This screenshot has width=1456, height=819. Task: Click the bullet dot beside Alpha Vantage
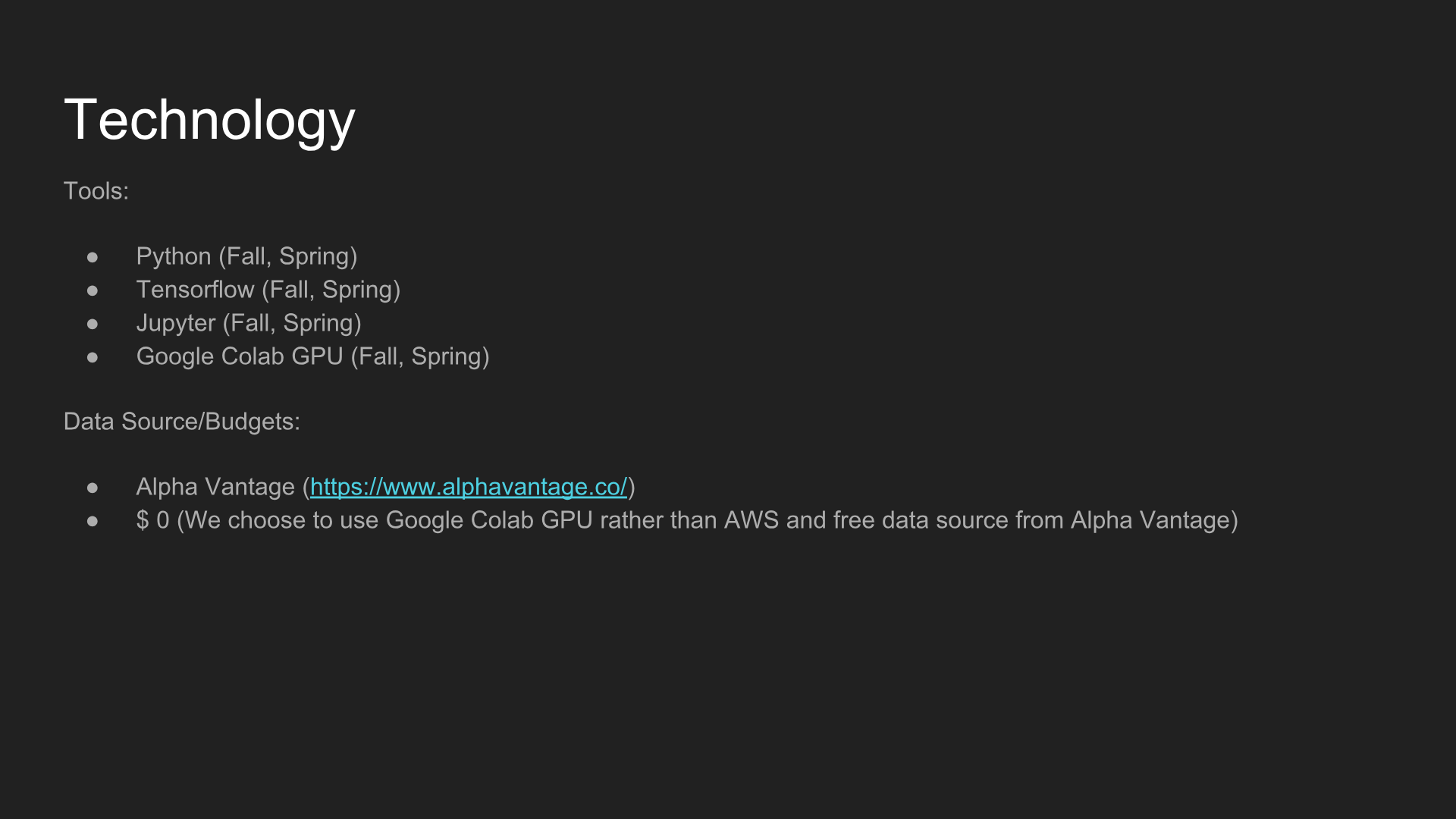(93, 488)
